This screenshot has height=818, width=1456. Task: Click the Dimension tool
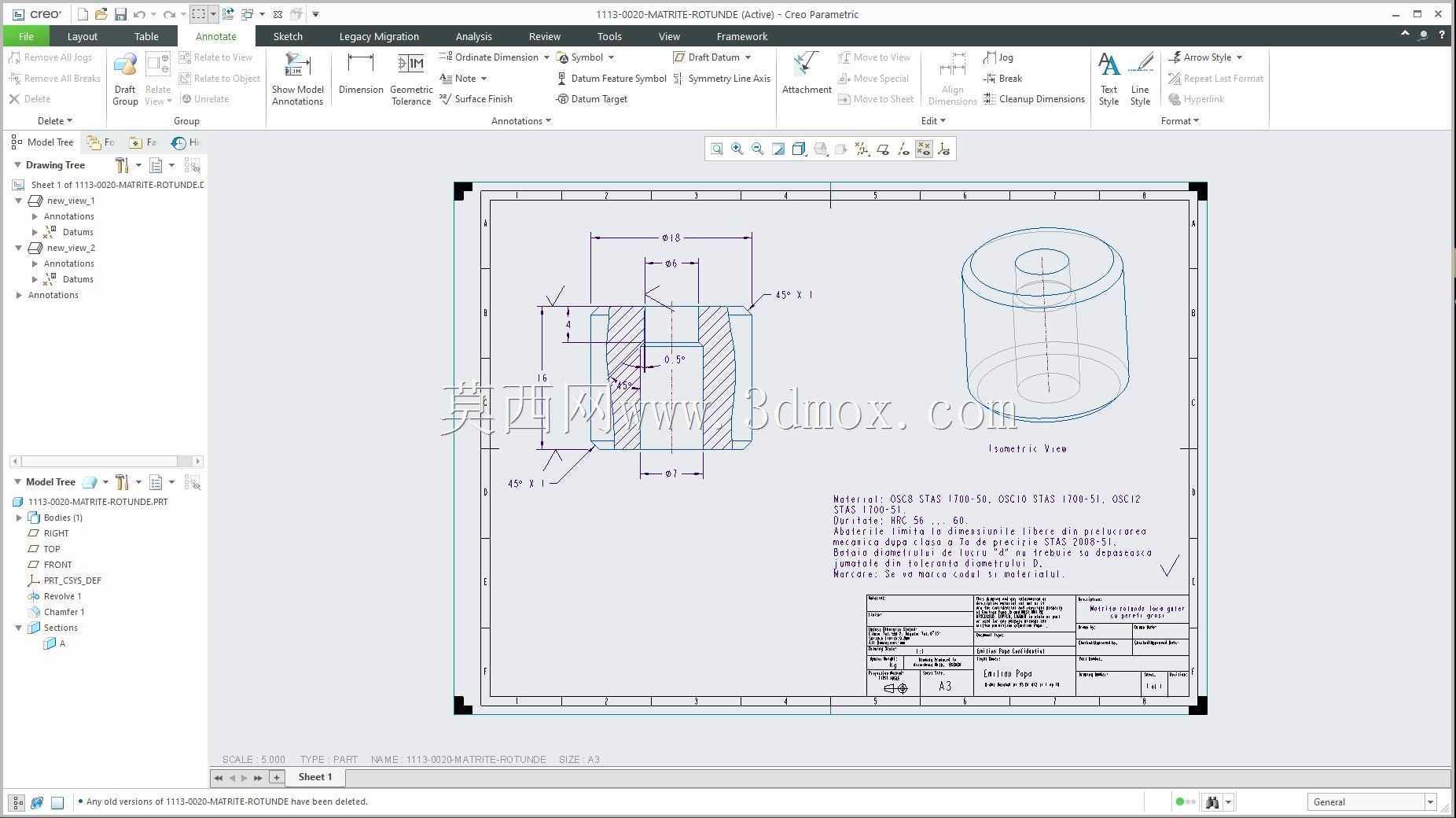[361, 73]
